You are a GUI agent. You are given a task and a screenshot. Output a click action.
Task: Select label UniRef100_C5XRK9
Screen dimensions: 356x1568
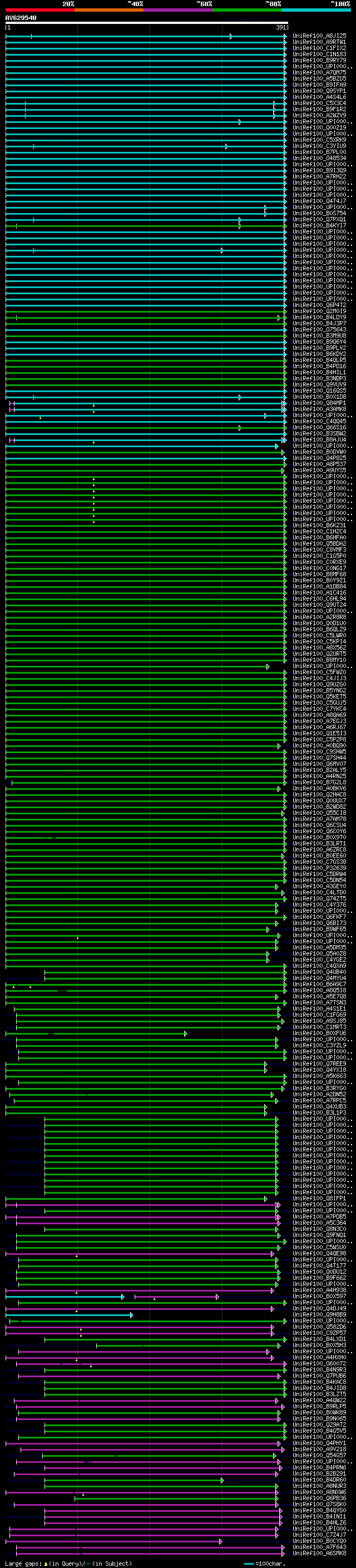319,140
